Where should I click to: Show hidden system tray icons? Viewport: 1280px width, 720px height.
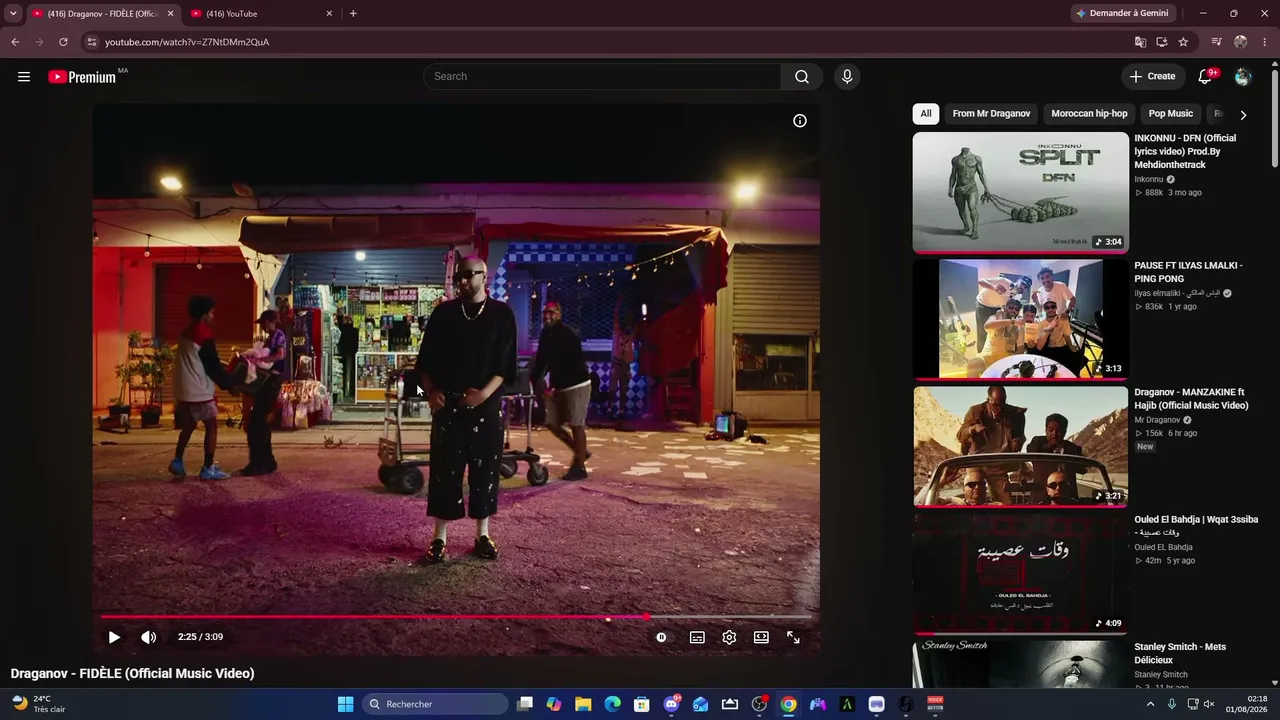pos(1150,704)
